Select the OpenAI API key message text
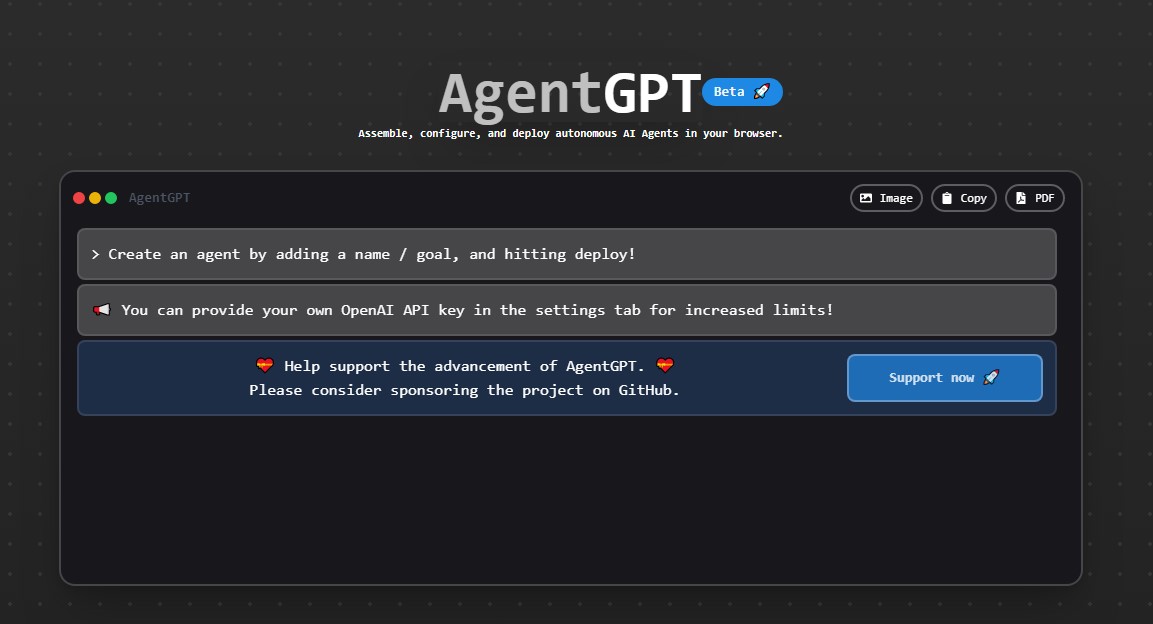This screenshot has height=624, width=1153. (477, 310)
